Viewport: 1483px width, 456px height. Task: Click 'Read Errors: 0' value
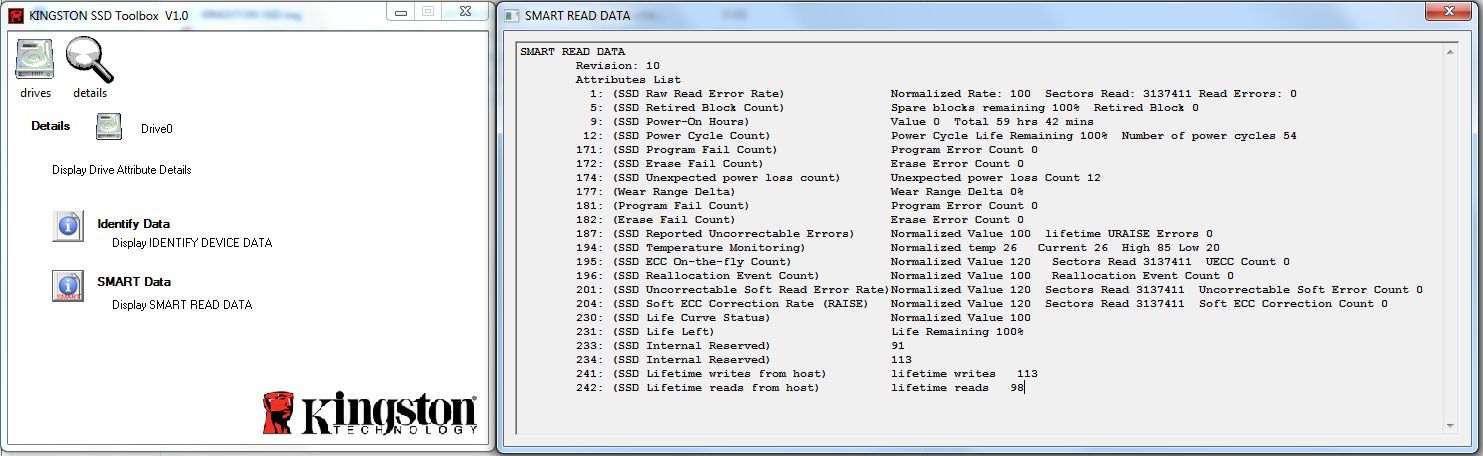click(1248, 93)
